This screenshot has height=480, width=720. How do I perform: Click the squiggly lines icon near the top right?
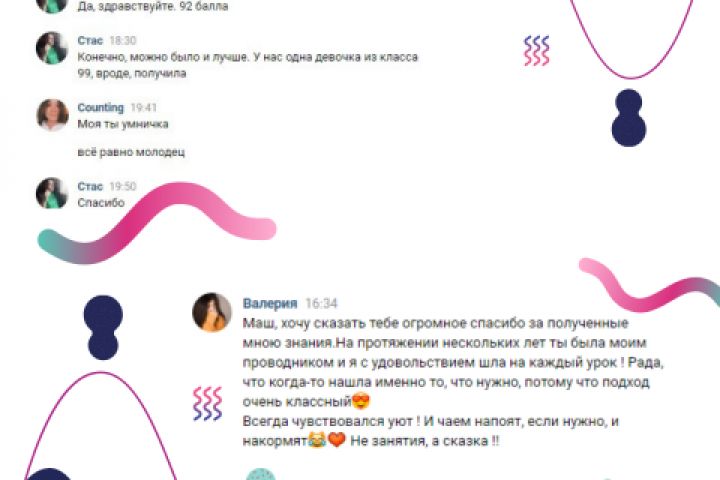pyautogui.click(x=537, y=51)
